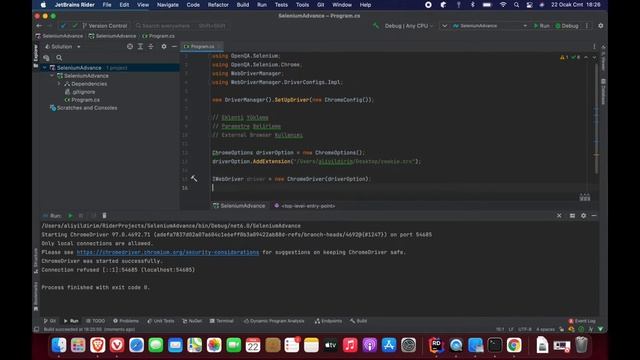Open IDE settings gear in top toolbar
Image resolution: width=640 pixels, height=360 pixels.
click(600, 26)
